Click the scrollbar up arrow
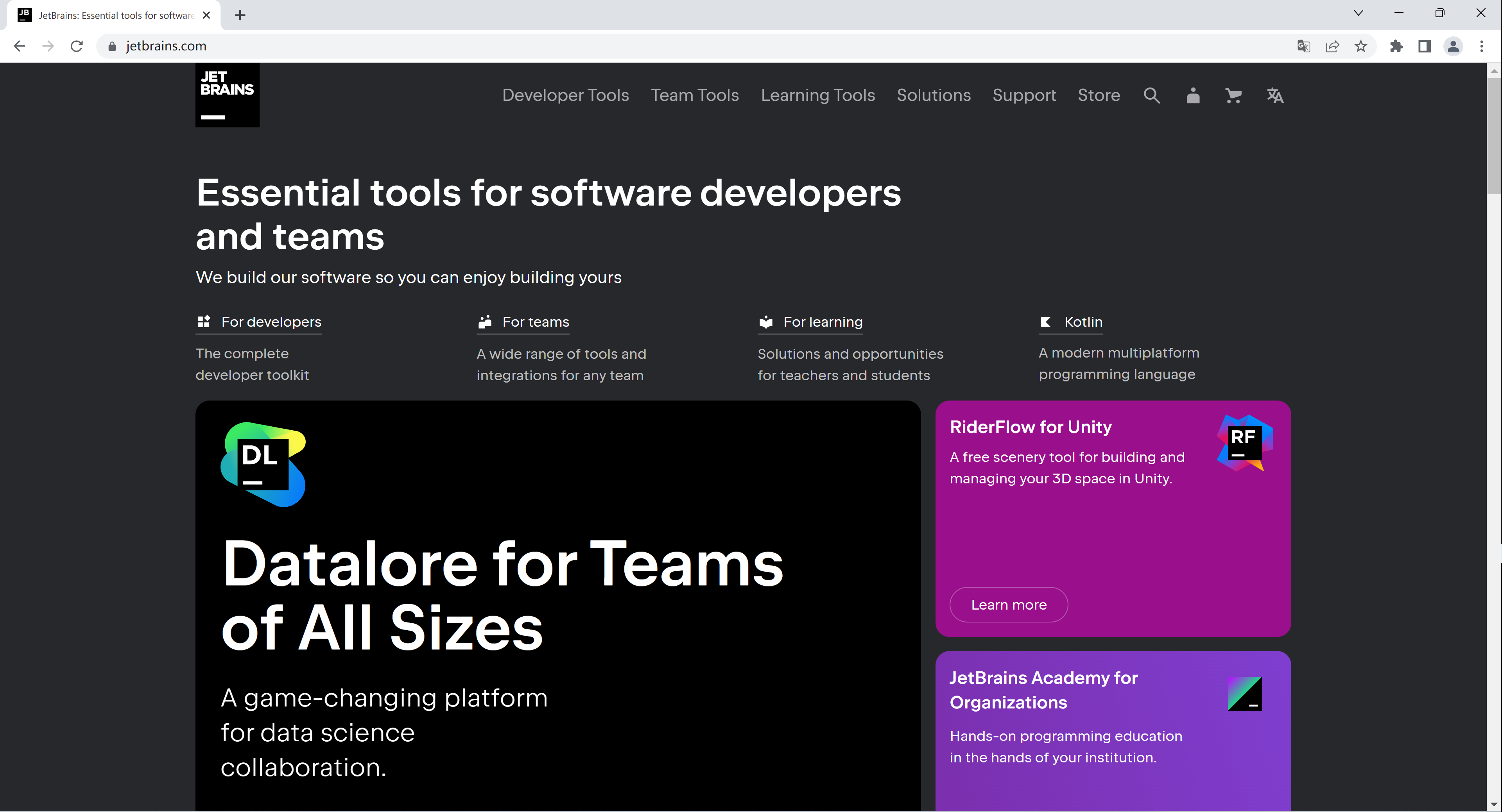The height and width of the screenshot is (812, 1502). coord(1493,71)
